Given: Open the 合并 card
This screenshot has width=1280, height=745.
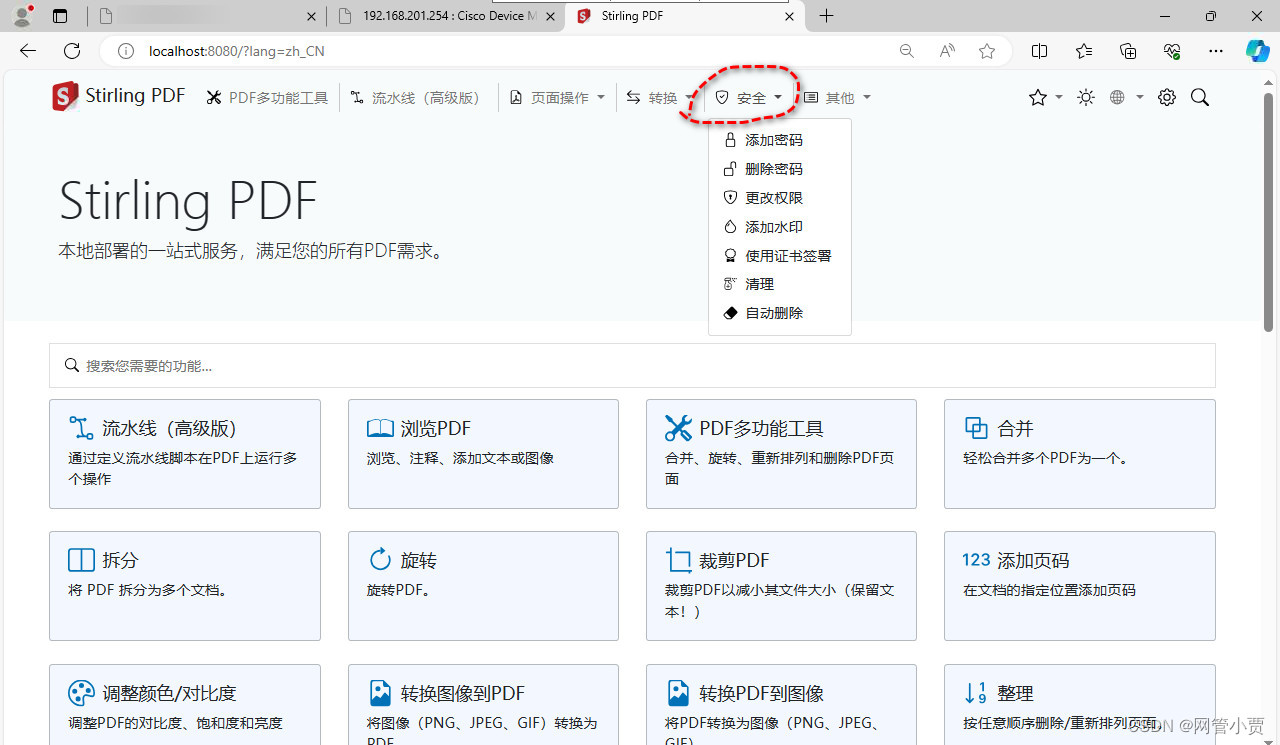Looking at the screenshot, I should [x=1080, y=454].
